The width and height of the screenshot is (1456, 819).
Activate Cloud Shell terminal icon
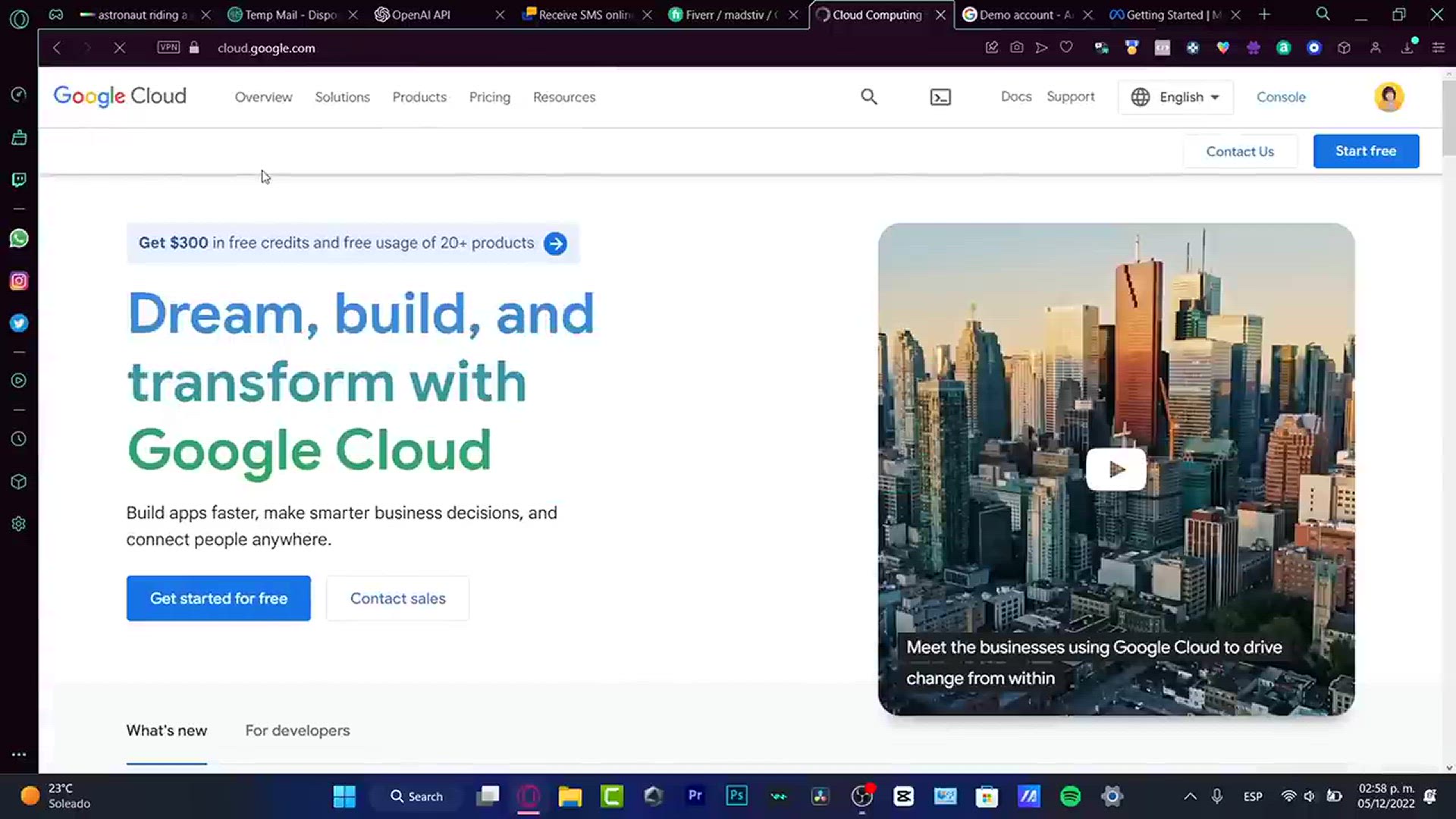(940, 97)
